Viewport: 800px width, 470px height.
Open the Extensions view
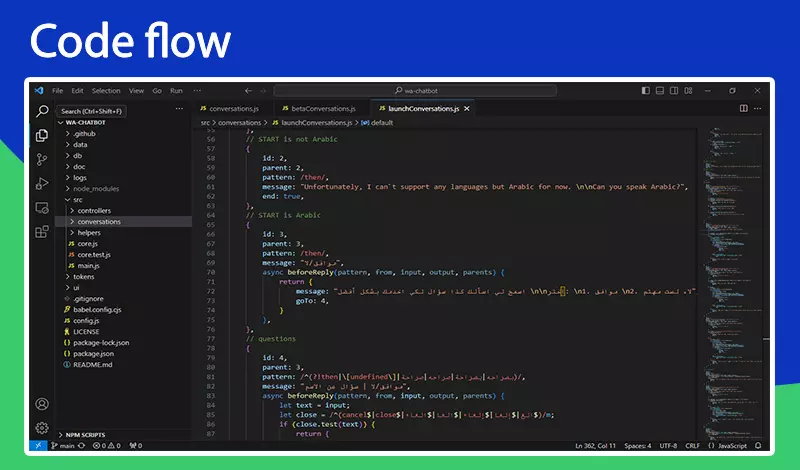[42, 232]
